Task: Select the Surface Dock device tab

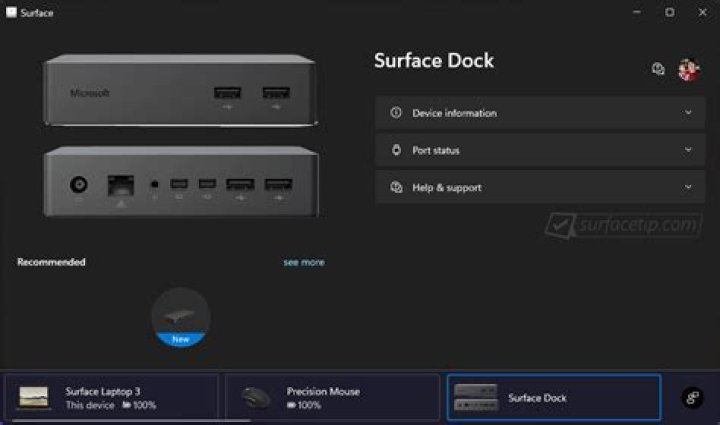Action: click(x=553, y=398)
